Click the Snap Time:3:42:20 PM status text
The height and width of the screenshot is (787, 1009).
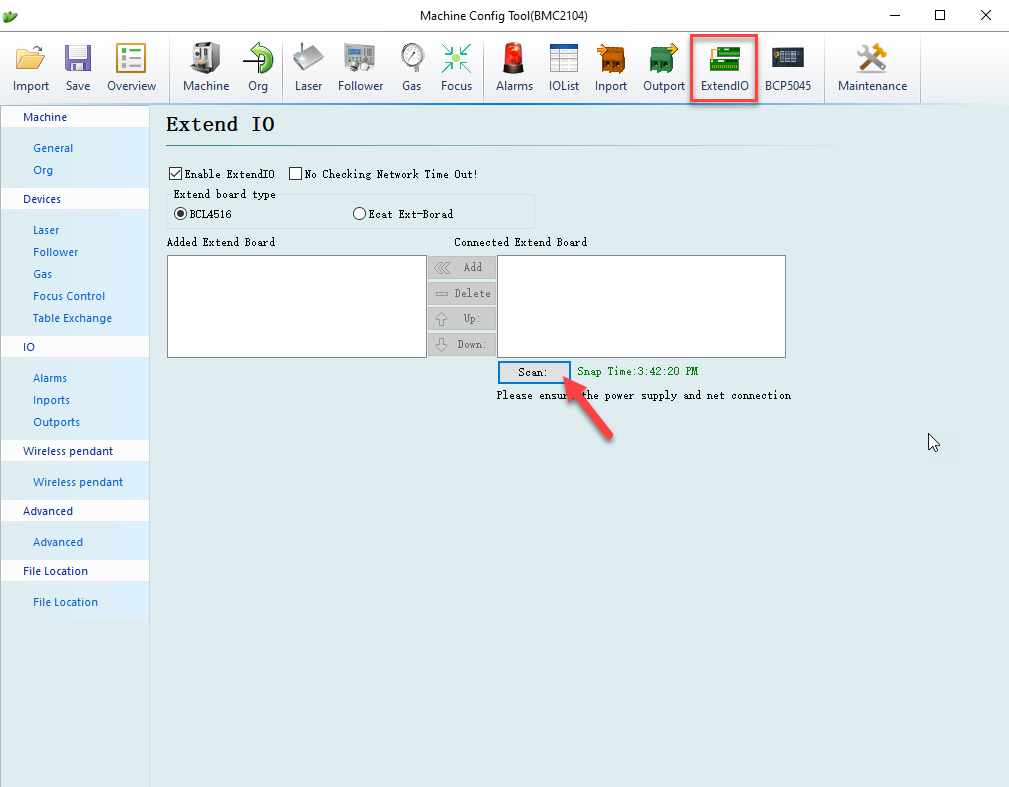[x=638, y=371]
